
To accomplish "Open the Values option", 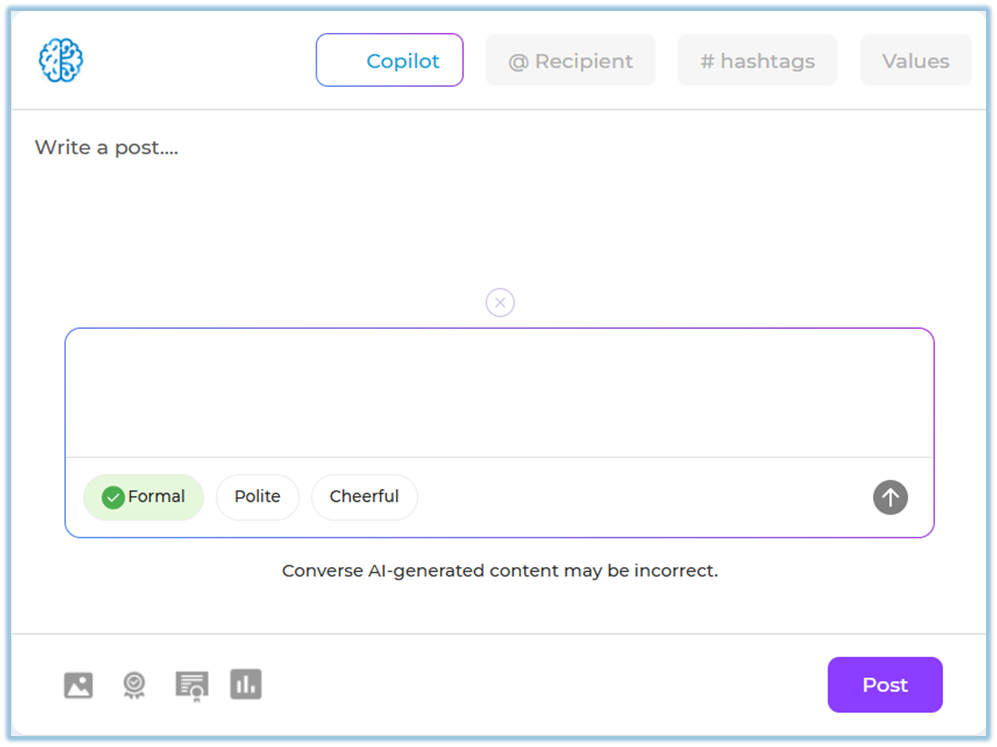I will tap(915, 61).
